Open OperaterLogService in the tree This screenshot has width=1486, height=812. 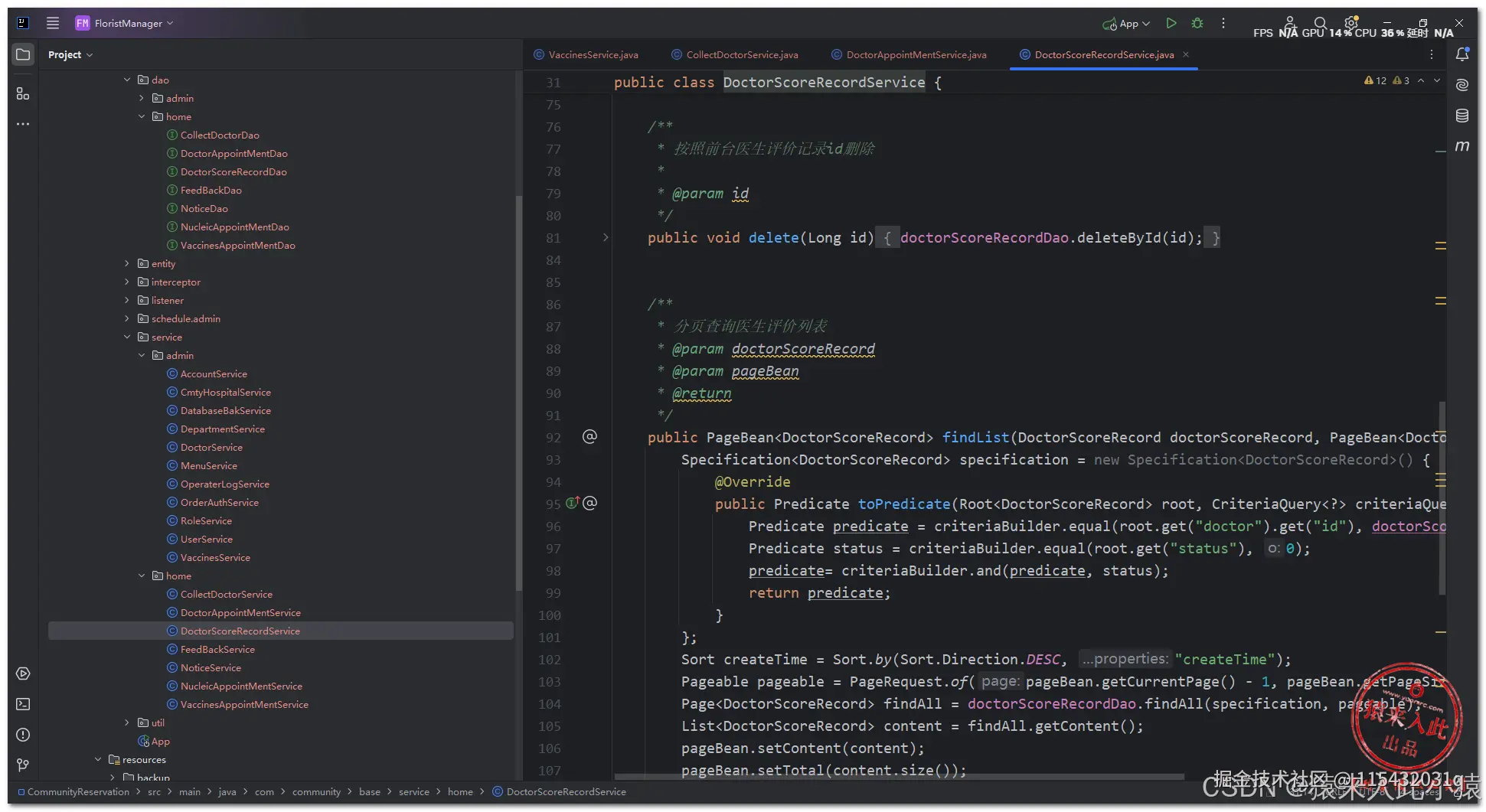tap(224, 484)
